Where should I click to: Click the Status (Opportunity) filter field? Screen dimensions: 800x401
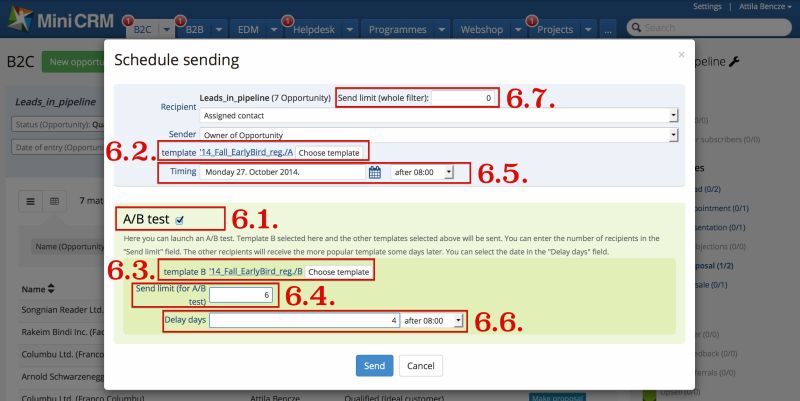tap(58, 124)
